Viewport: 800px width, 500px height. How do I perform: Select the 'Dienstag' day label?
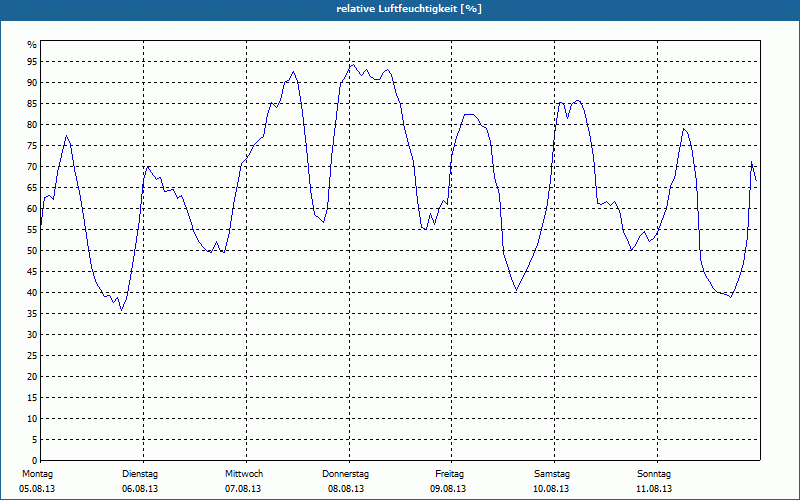click(x=140, y=474)
